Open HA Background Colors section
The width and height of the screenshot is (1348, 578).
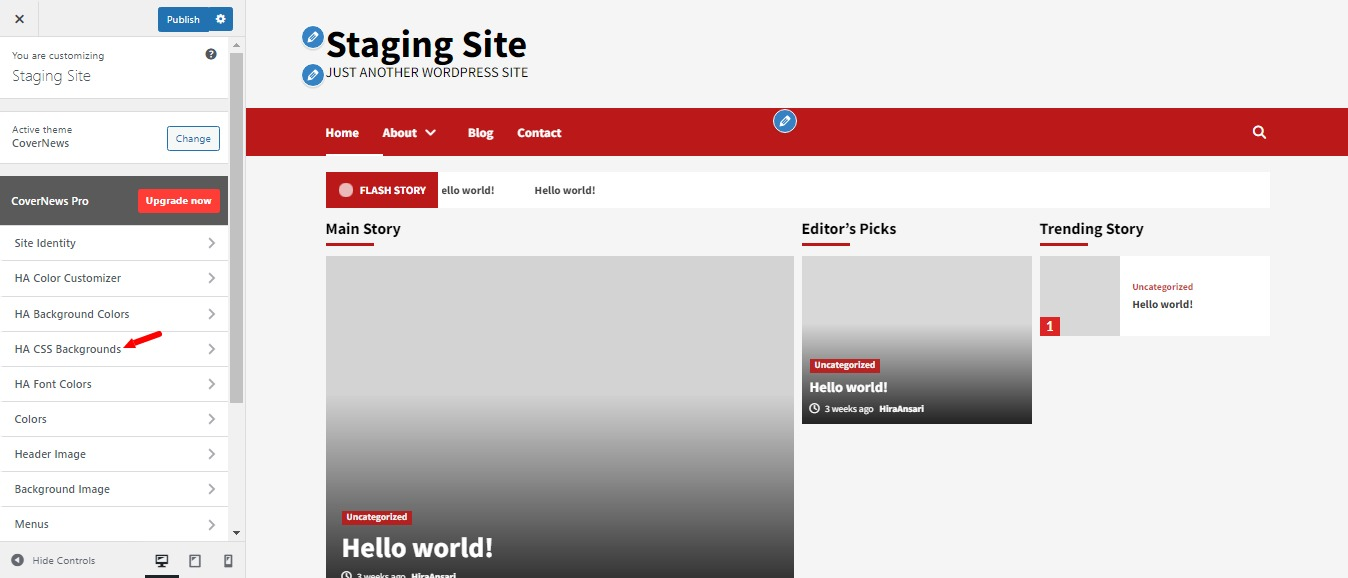pyautogui.click(x=114, y=314)
